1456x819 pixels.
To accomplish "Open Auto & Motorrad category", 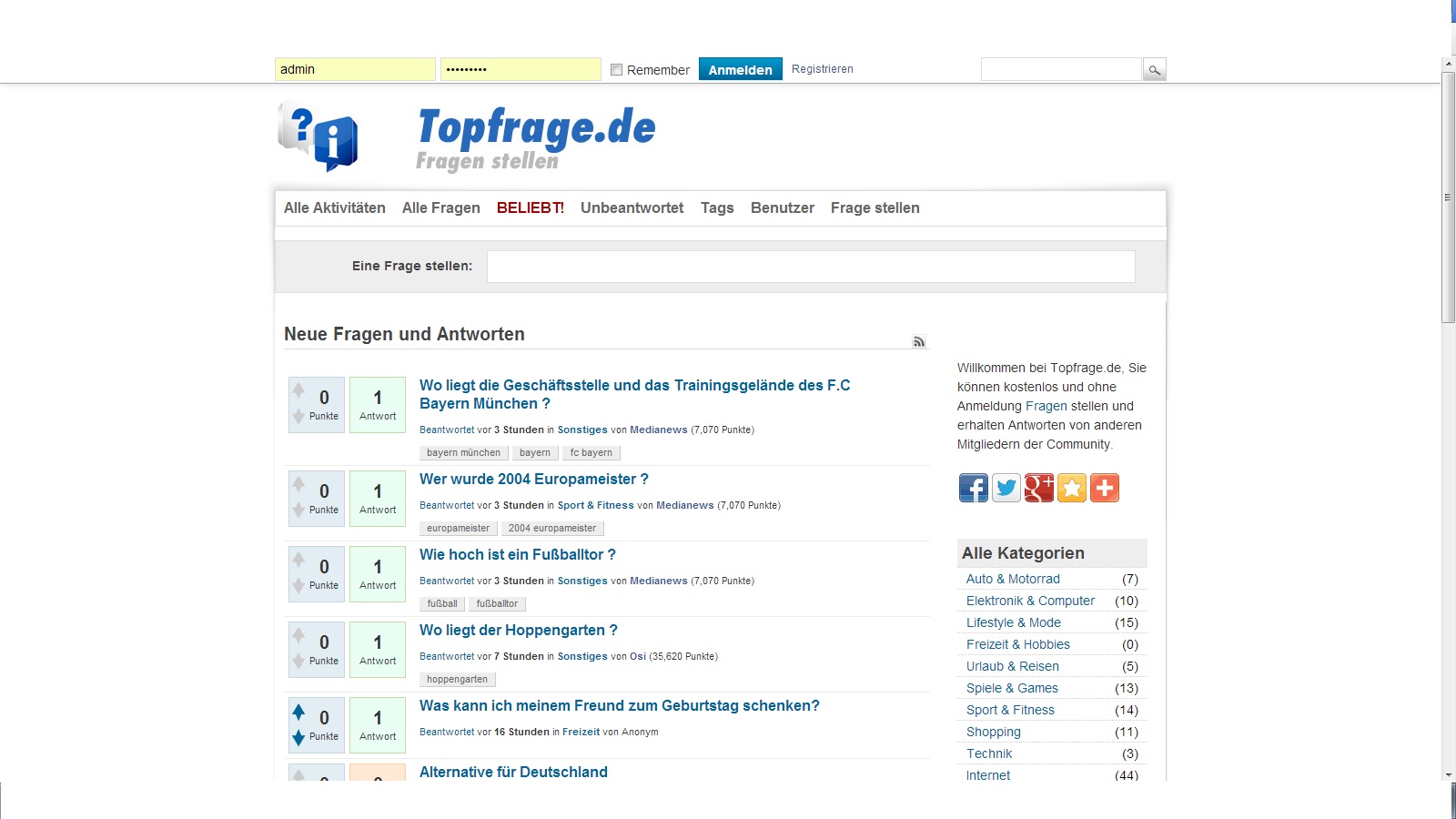I will point(1013,579).
